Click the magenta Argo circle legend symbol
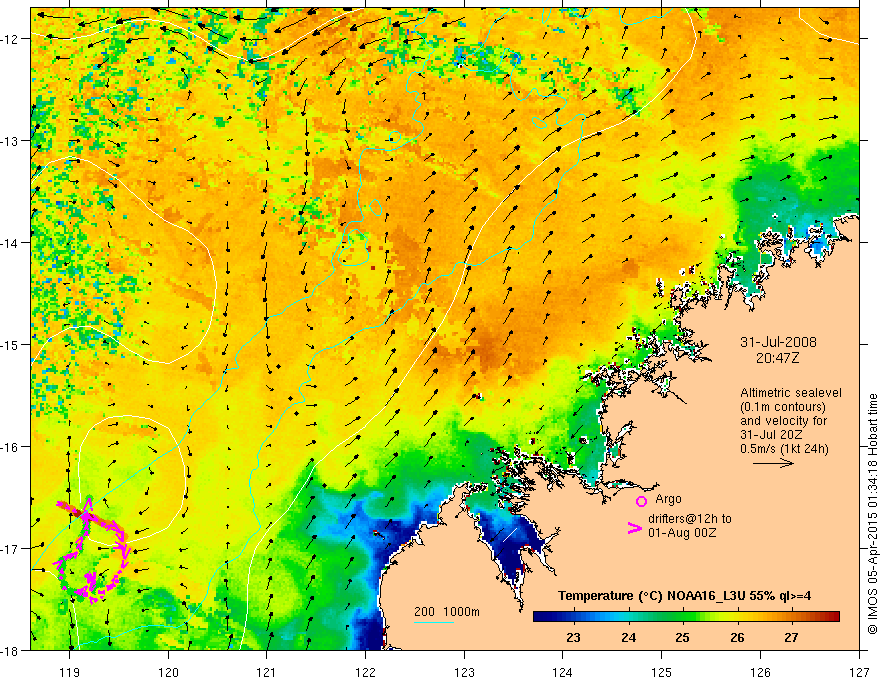 pyautogui.click(x=641, y=501)
